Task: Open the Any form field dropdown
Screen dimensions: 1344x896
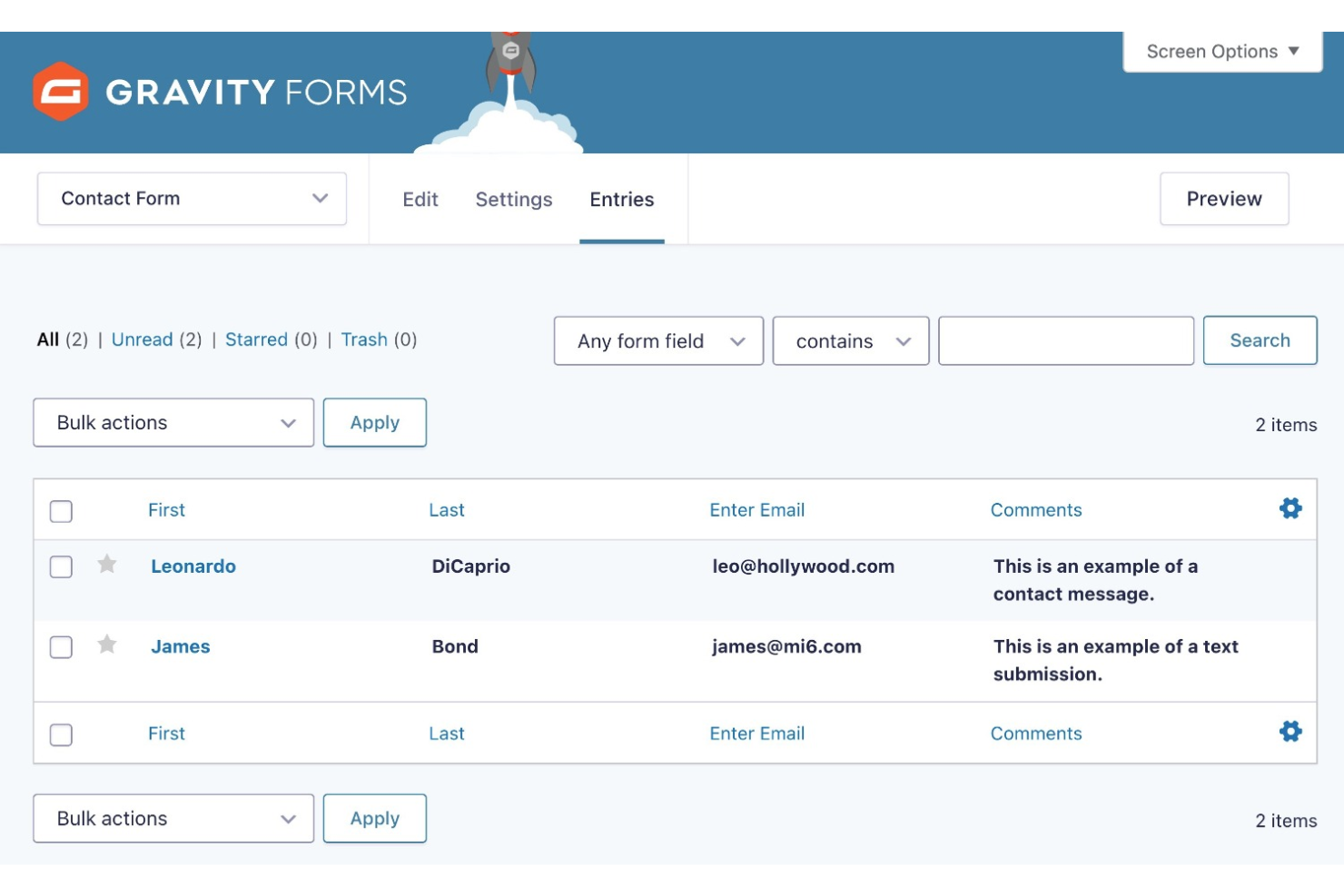Action: pyautogui.click(x=657, y=340)
